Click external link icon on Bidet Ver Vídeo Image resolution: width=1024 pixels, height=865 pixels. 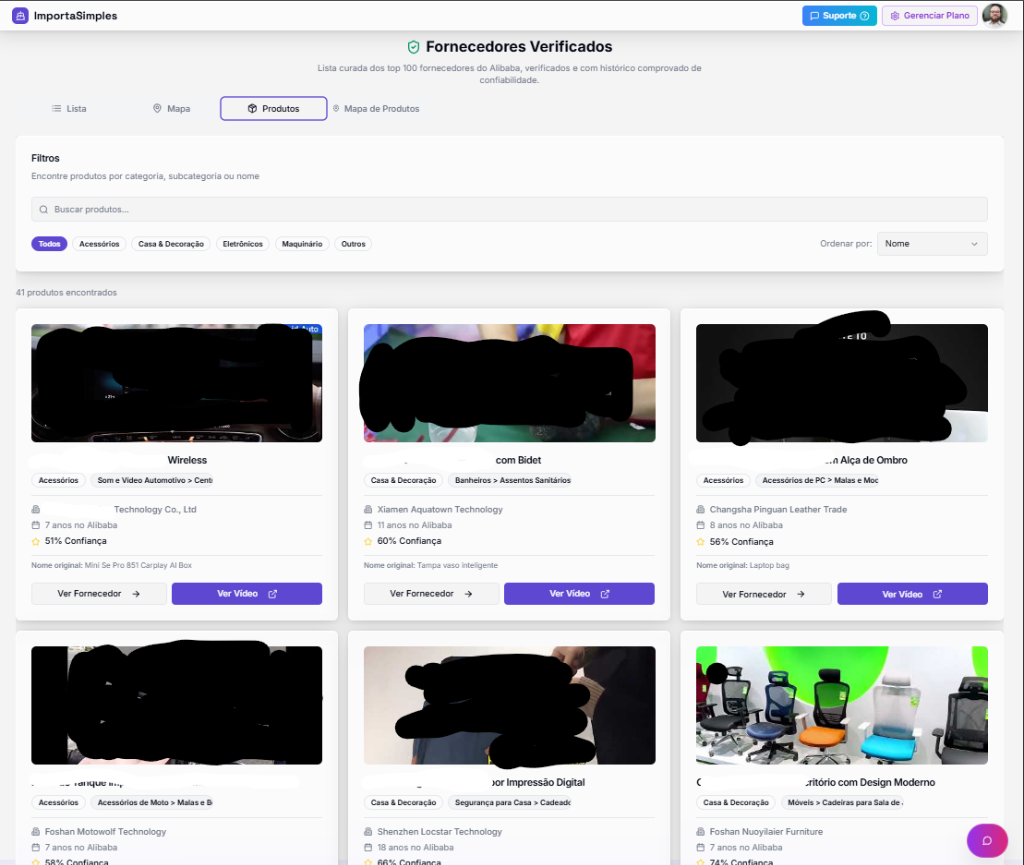pos(605,594)
